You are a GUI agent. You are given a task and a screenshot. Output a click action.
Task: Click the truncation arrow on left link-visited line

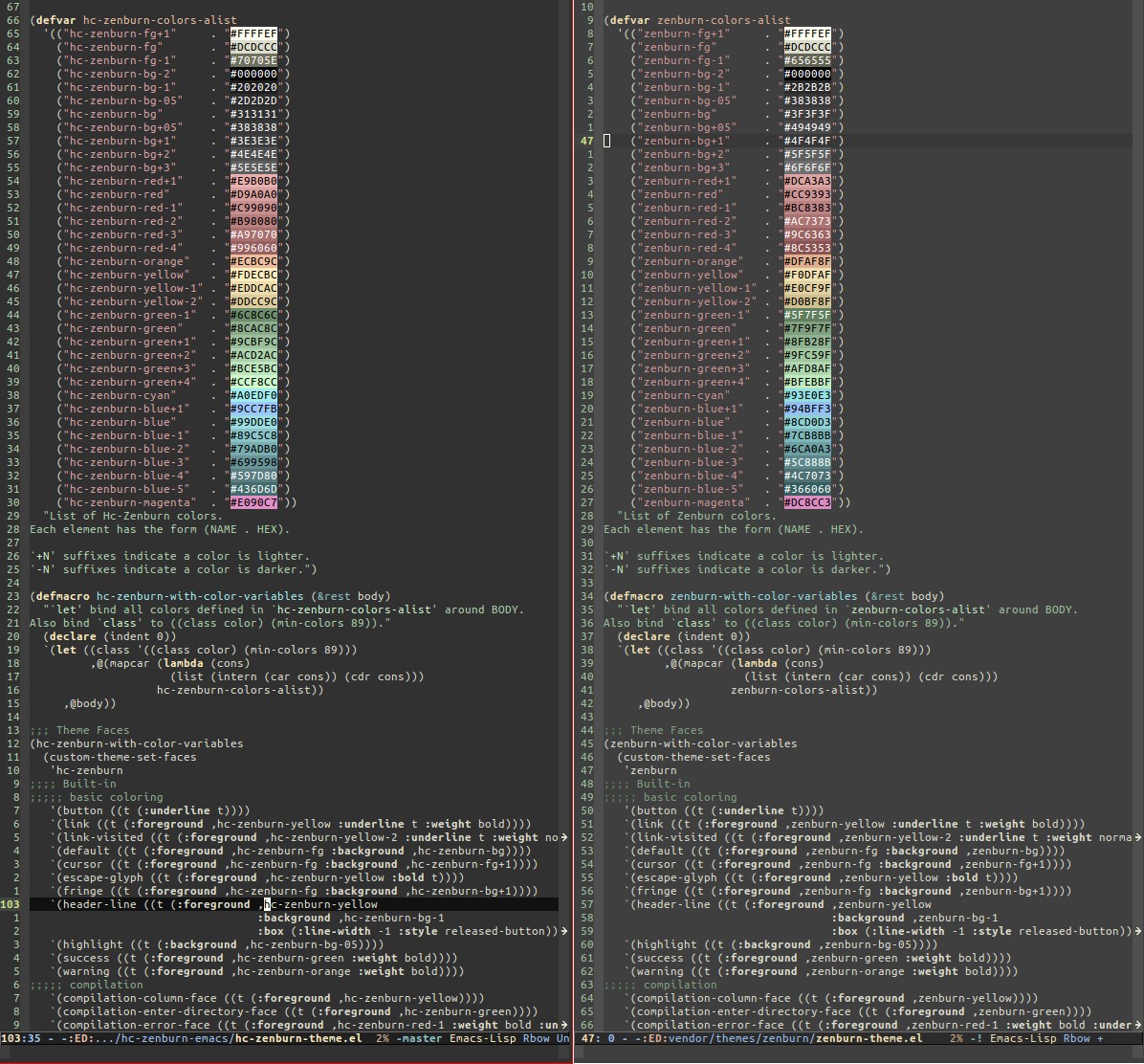coord(564,838)
